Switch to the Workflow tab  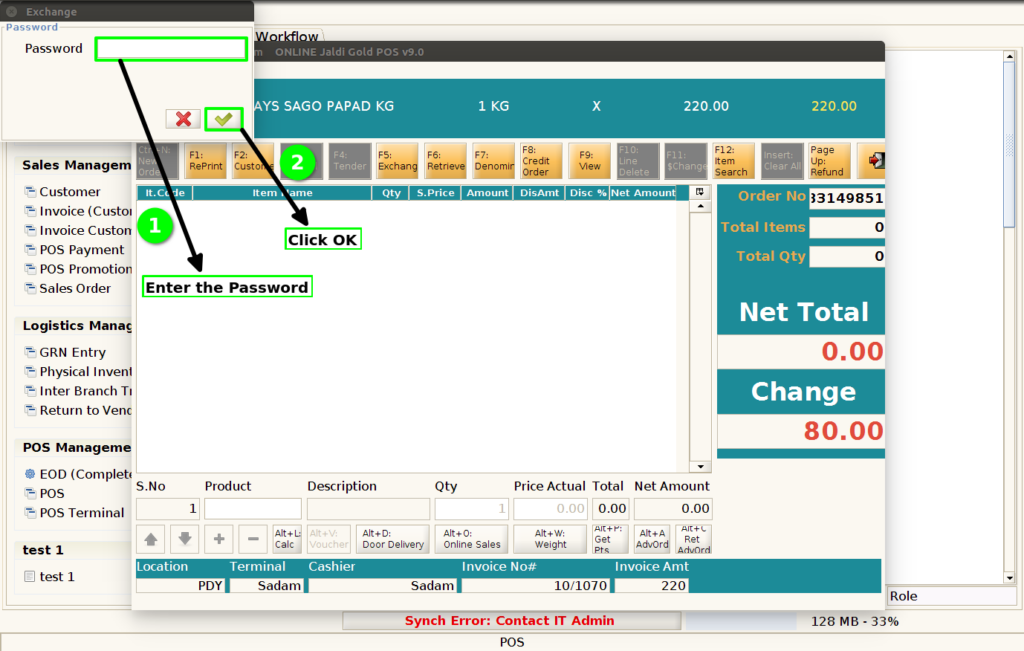[287, 37]
